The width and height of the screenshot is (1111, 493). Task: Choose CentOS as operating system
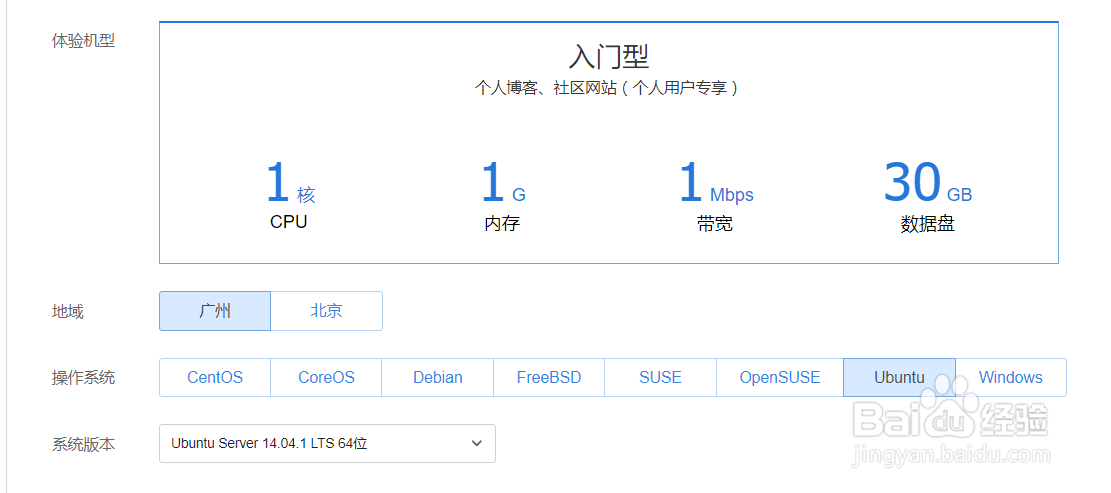[215, 378]
